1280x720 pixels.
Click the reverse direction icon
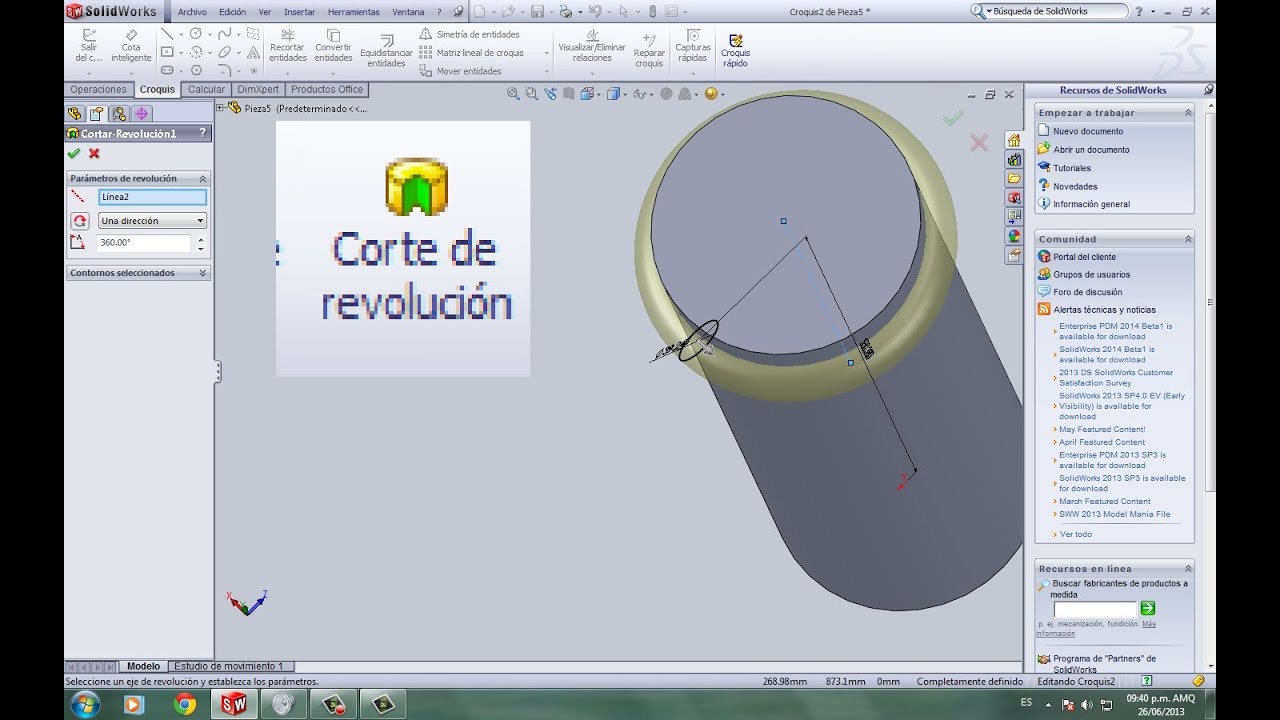point(79,221)
